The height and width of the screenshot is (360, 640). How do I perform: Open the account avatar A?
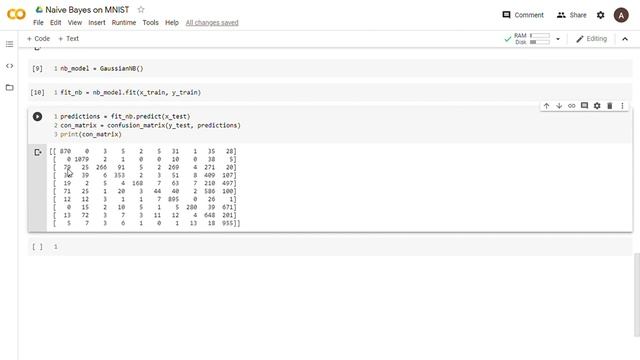coord(621,15)
